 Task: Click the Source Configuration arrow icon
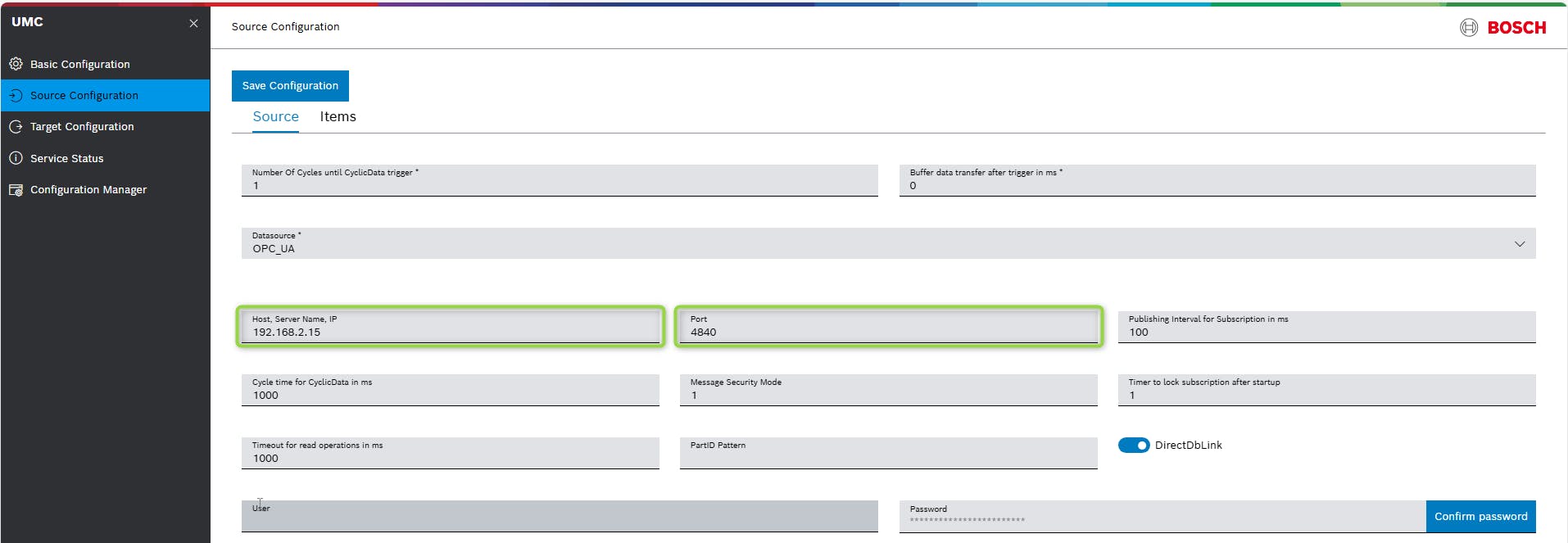point(16,96)
